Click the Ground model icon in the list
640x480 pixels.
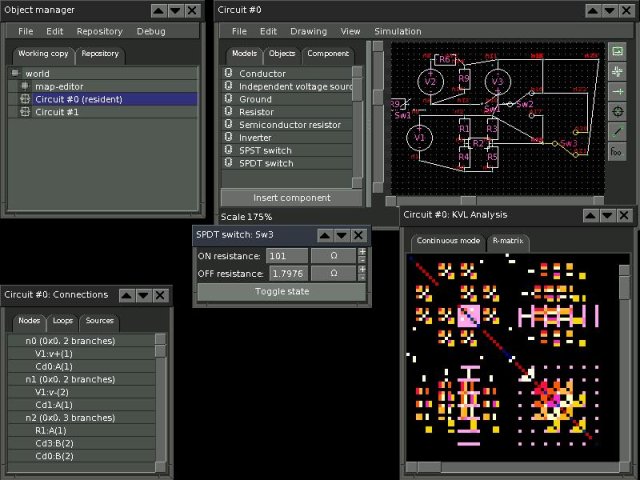(x=229, y=99)
